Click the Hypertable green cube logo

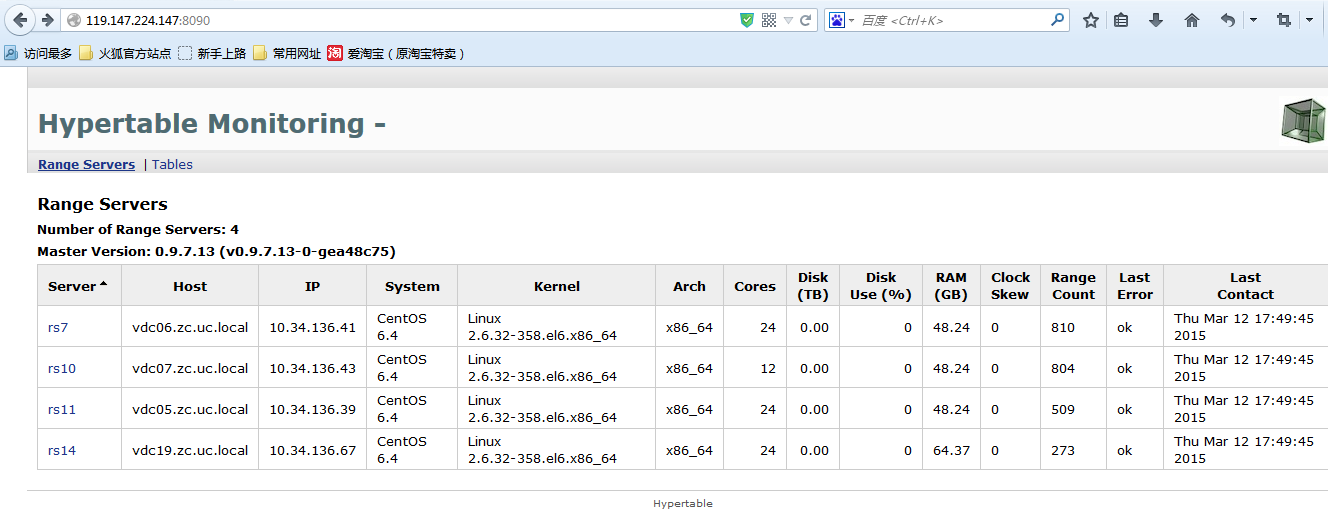pyautogui.click(x=1303, y=120)
